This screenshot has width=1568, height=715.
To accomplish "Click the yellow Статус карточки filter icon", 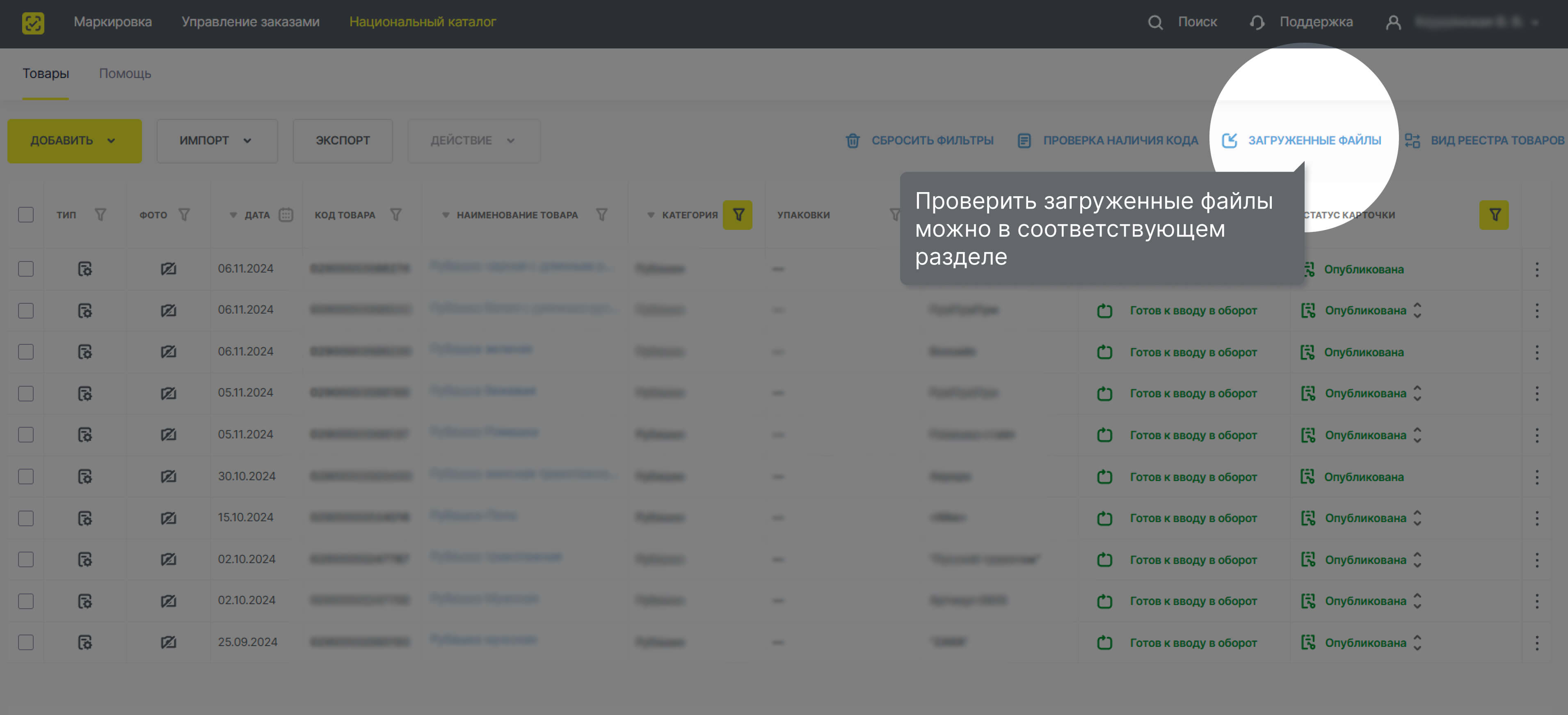I will 1494,215.
